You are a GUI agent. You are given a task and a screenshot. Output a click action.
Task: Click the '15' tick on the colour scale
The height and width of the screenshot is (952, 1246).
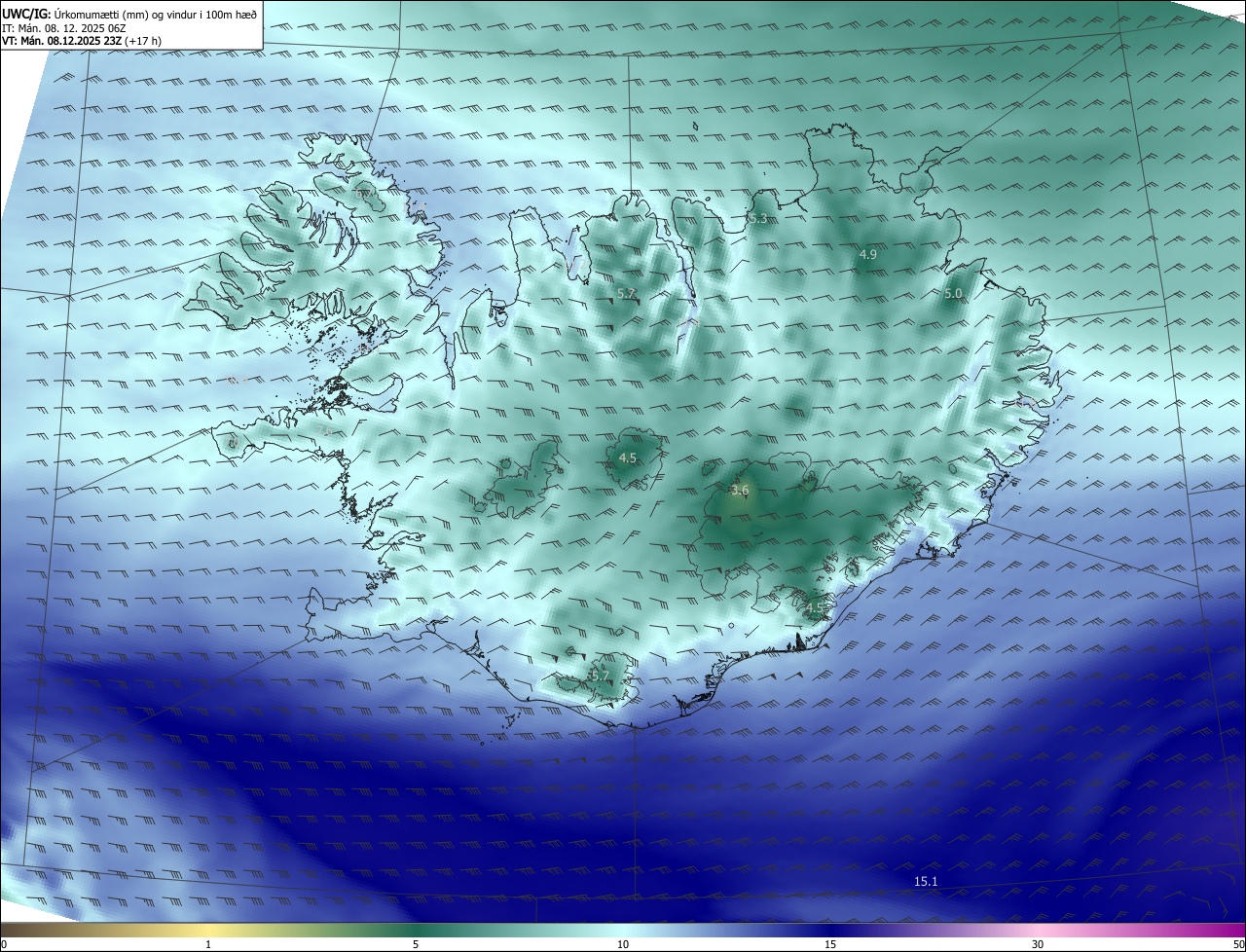tap(830, 944)
